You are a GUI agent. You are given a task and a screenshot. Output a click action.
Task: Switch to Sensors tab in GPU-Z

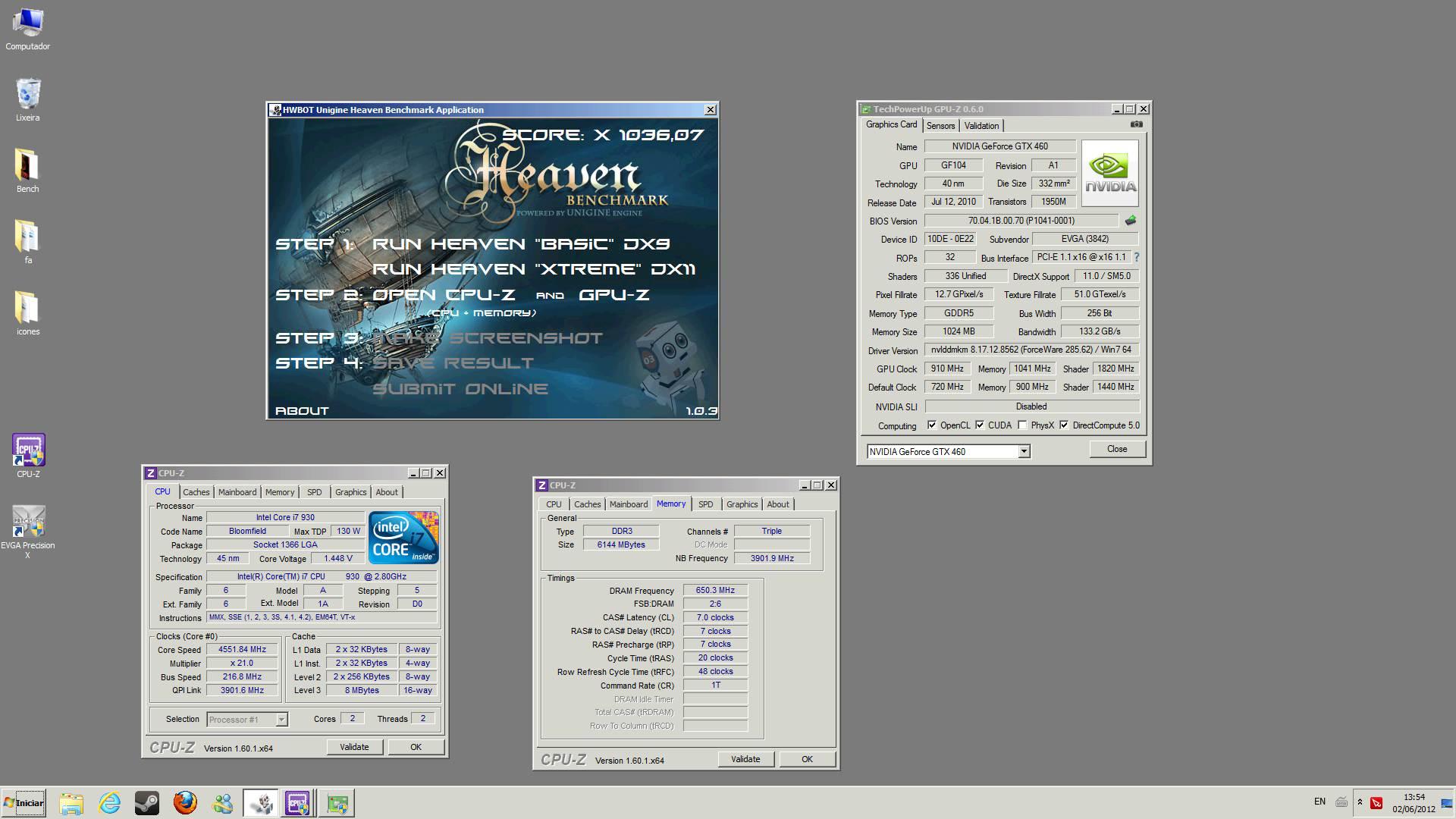pos(940,126)
